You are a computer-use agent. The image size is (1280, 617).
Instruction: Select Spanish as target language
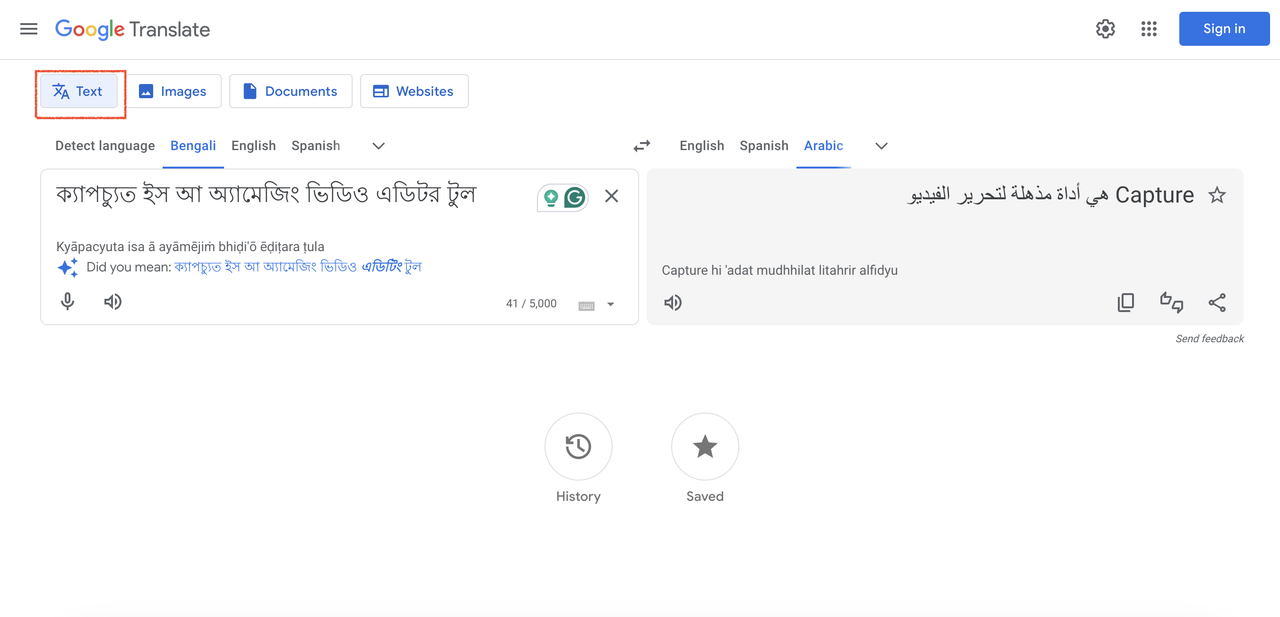coord(764,146)
